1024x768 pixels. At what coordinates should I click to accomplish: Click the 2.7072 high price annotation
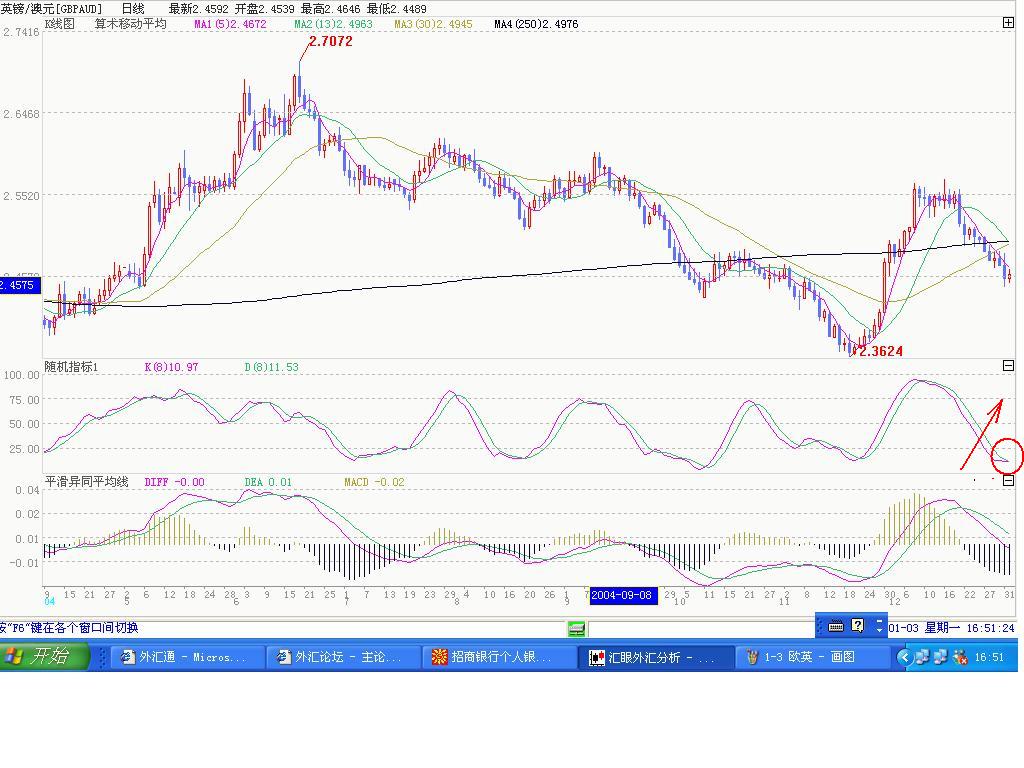tap(330, 41)
